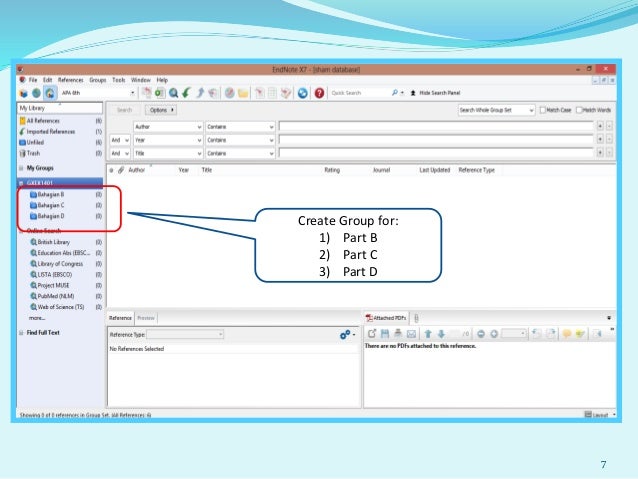
Task: Click the green Import arrow icon
Action: pyautogui.click(x=187, y=93)
